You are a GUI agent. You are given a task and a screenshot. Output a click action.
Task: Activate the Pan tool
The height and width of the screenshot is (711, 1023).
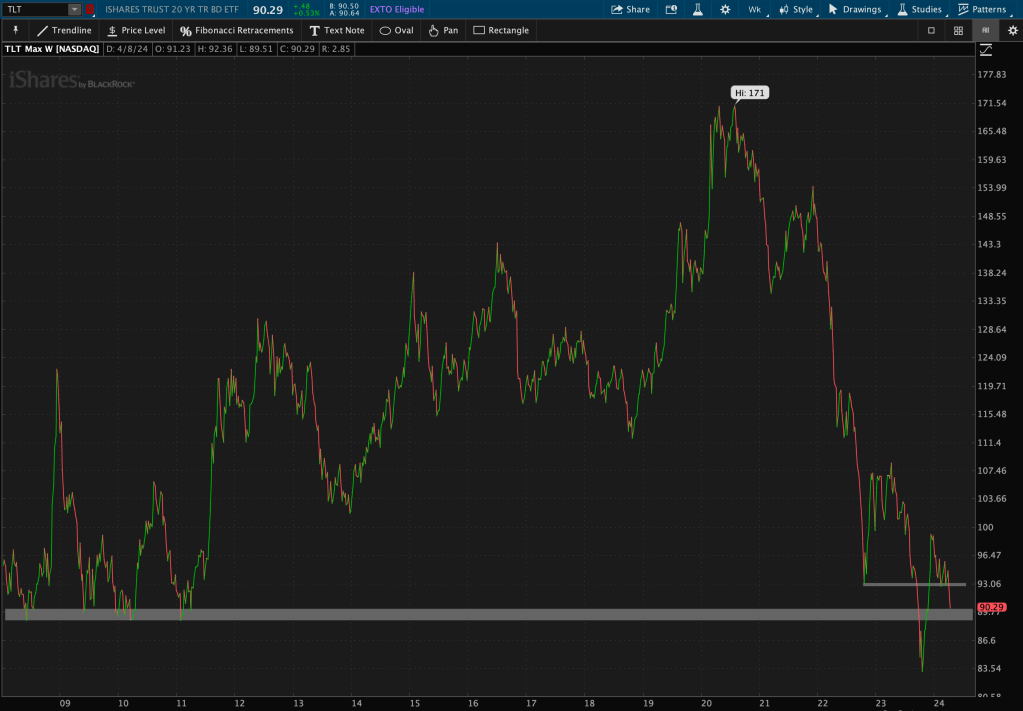click(443, 30)
